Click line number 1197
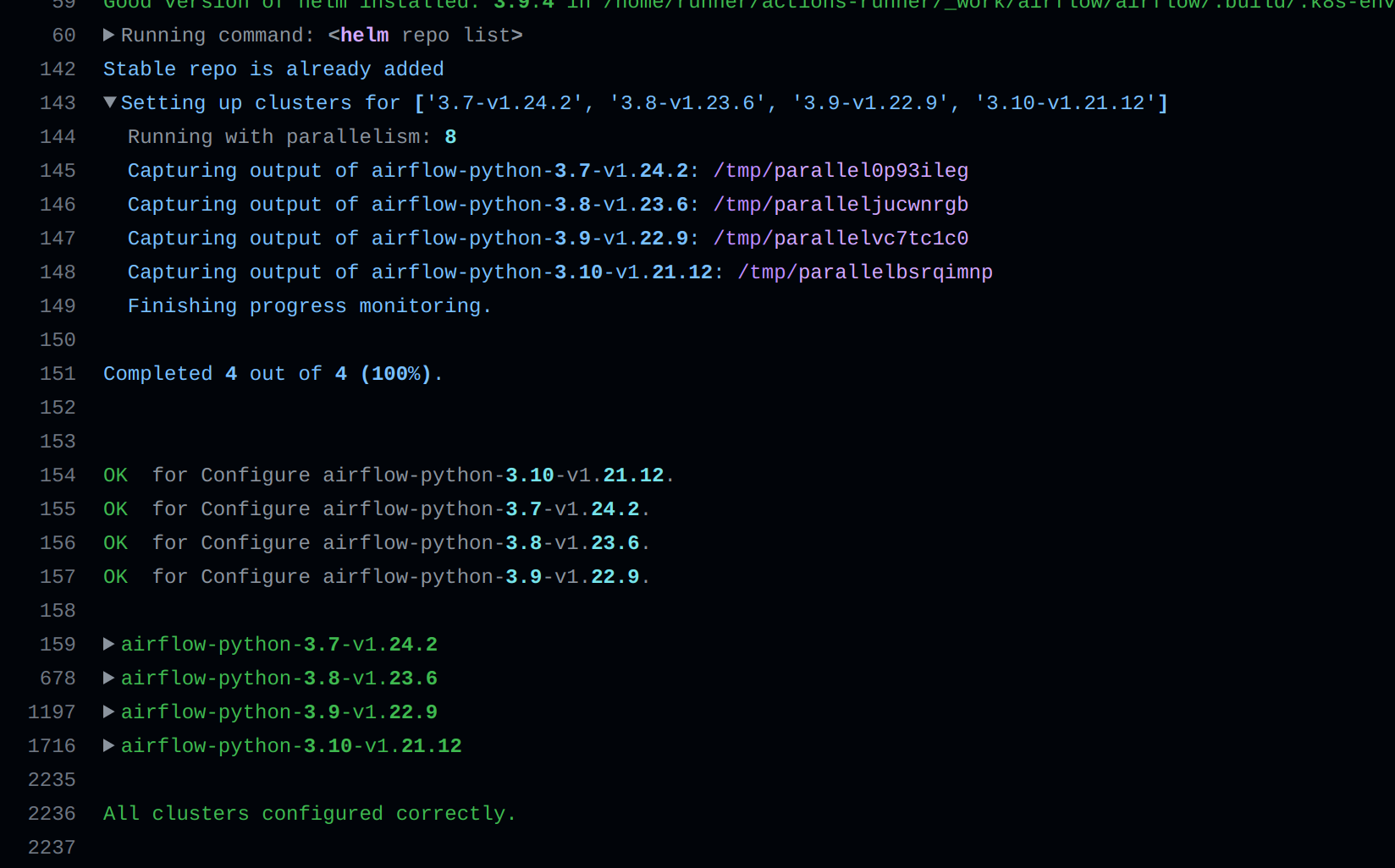 coord(52,712)
